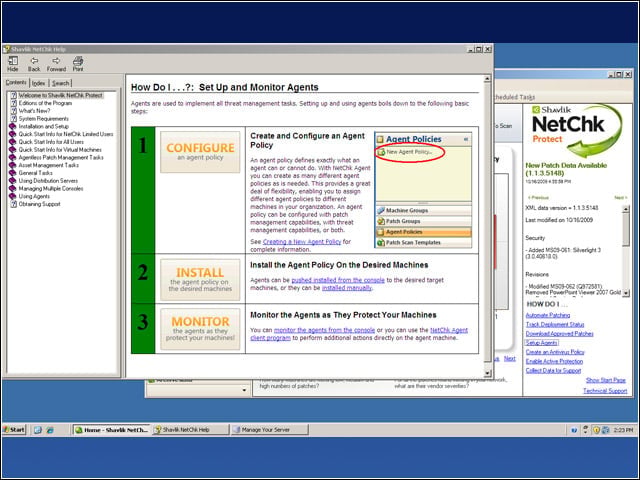Viewport: 640px width, 480px height.
Task: Click the Hide toolbar icon
Action: click(x=13, y=64)
